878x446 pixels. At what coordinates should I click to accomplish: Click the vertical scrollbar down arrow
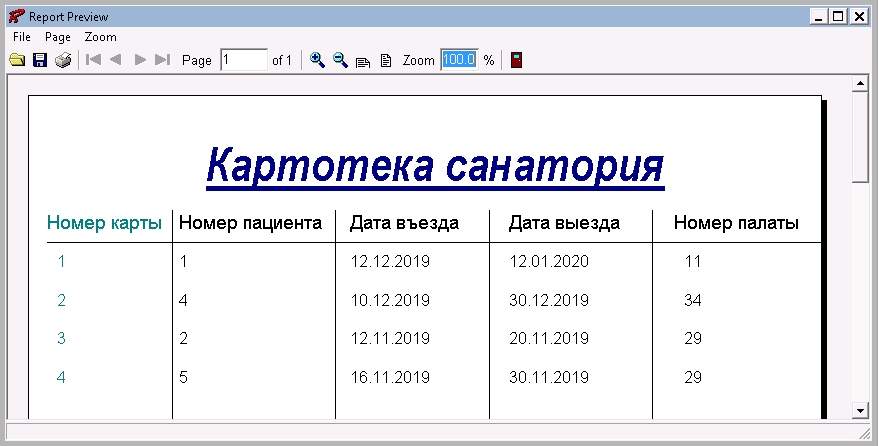(860, 410)
